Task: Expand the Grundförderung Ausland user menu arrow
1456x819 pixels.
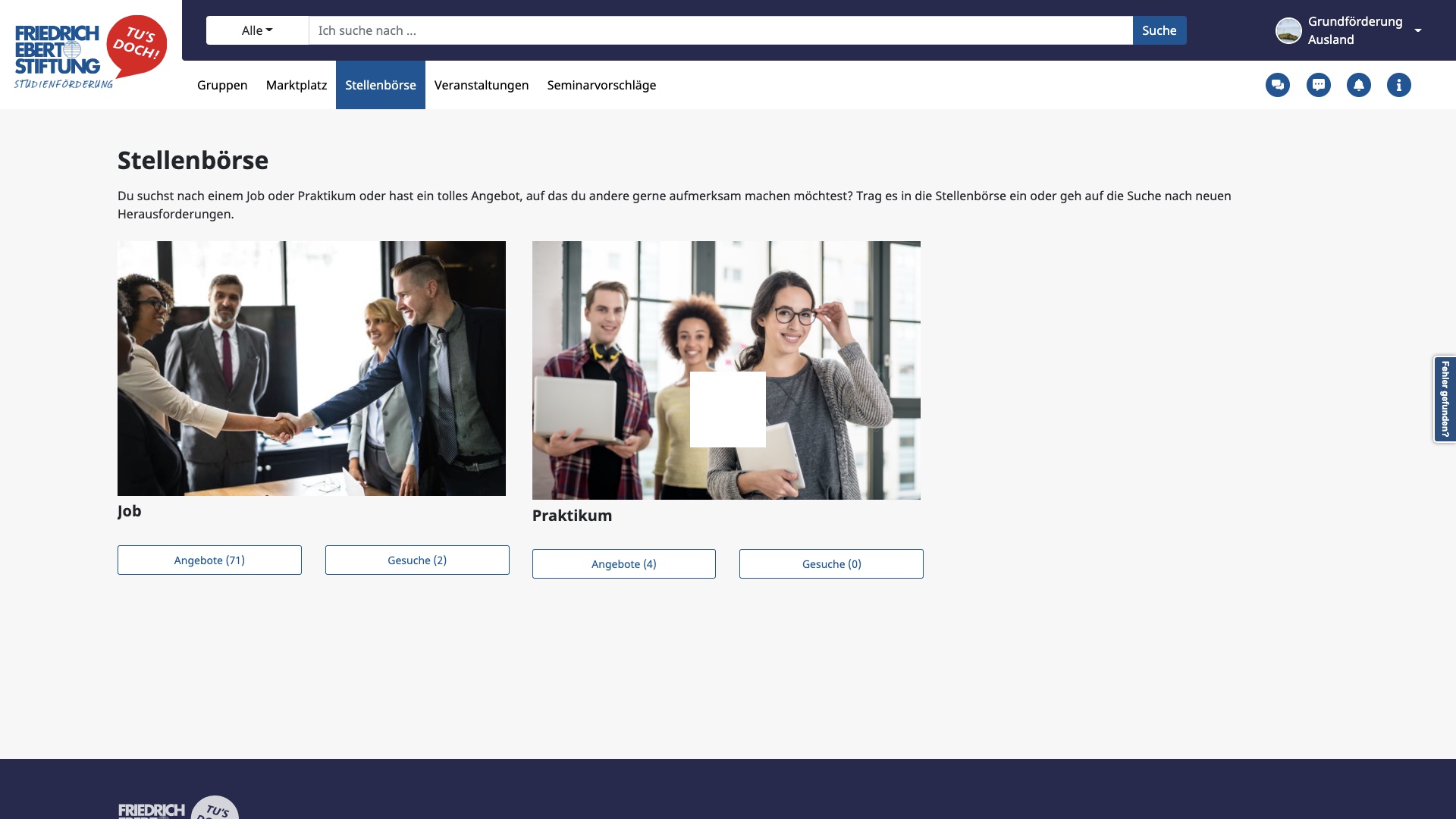Action: pyautogui.click(x=1418, y=30)
